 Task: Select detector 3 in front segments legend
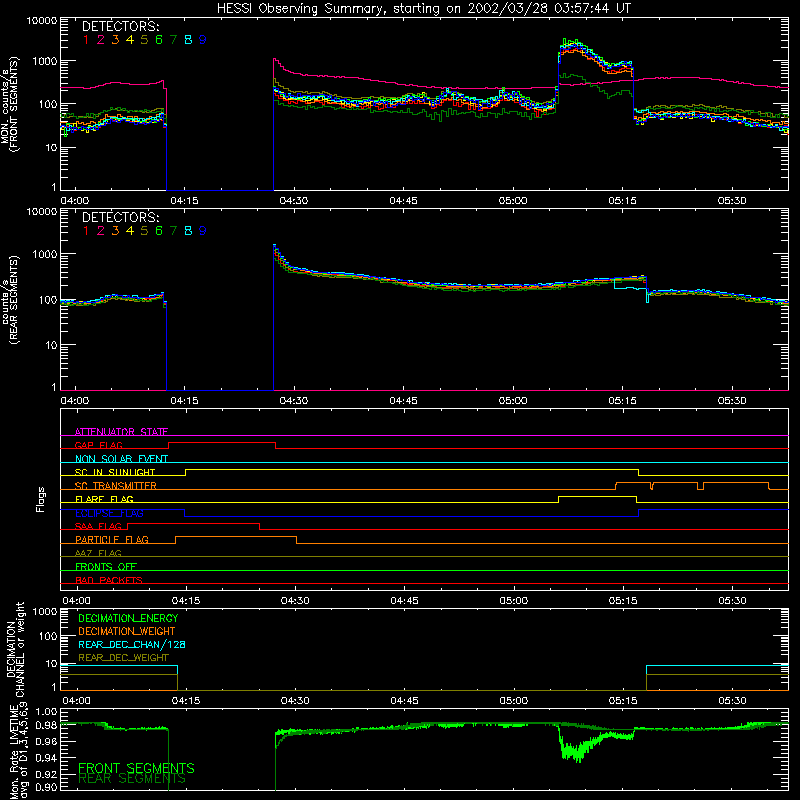(x=115, y=40)
